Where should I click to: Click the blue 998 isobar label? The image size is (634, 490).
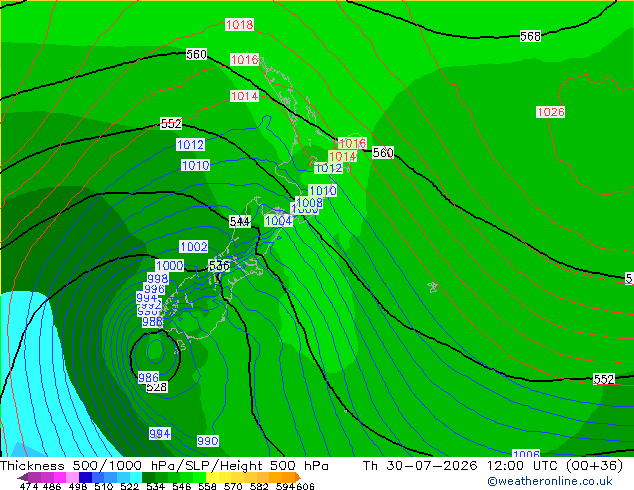pyautogui.click(x=157, y=279)
